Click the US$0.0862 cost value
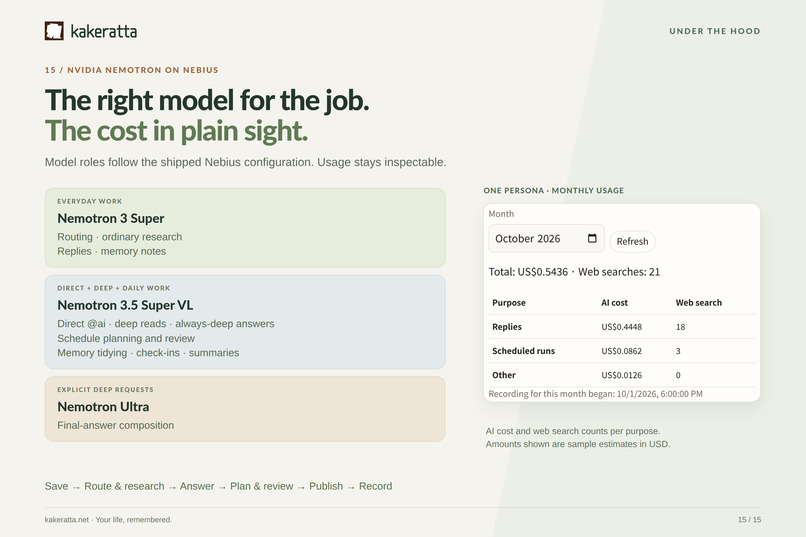806x537 pixels. click(x=621, y=351)
